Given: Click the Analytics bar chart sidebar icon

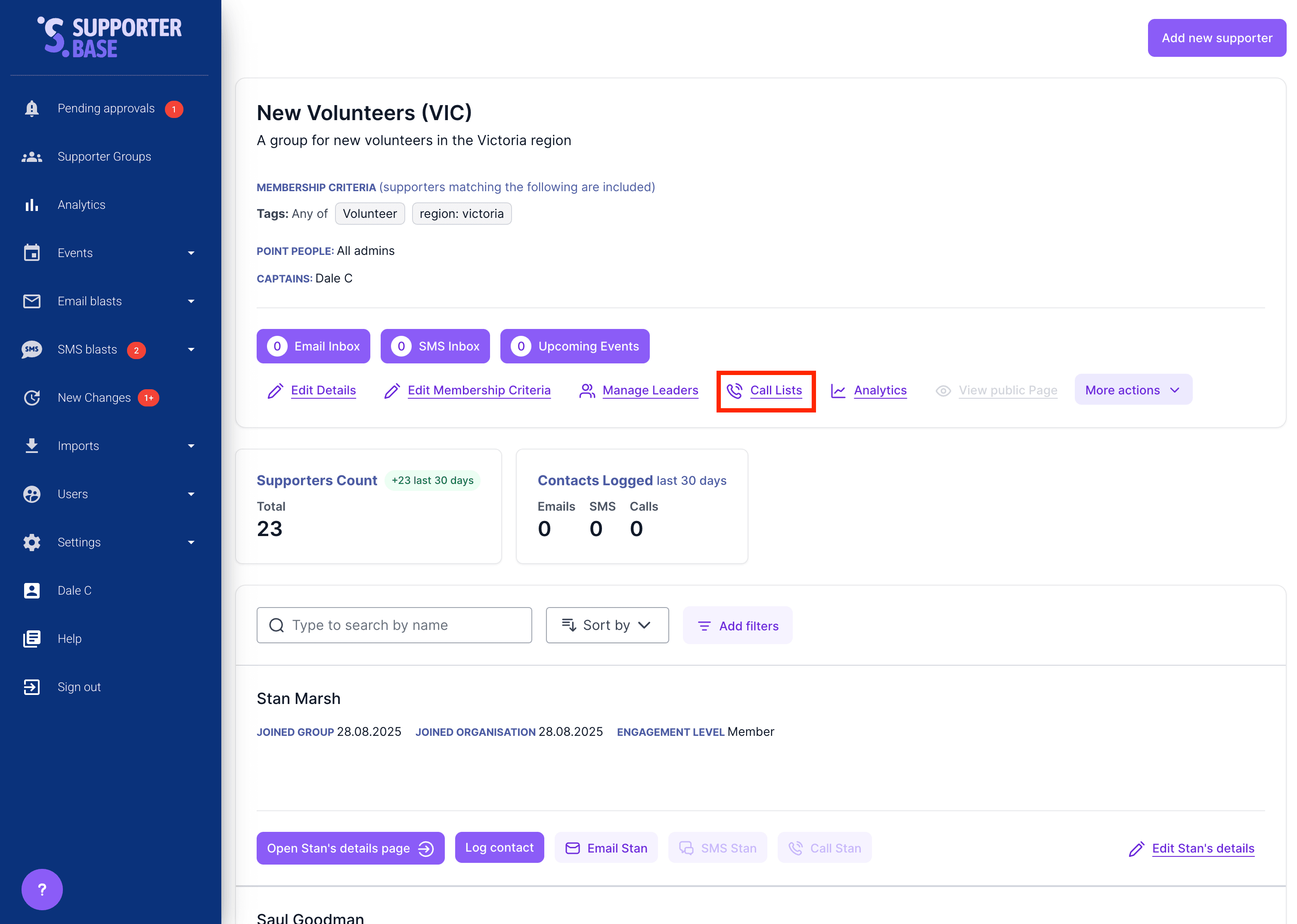Looking at the screenshot, I should click(x=32, y=205).
